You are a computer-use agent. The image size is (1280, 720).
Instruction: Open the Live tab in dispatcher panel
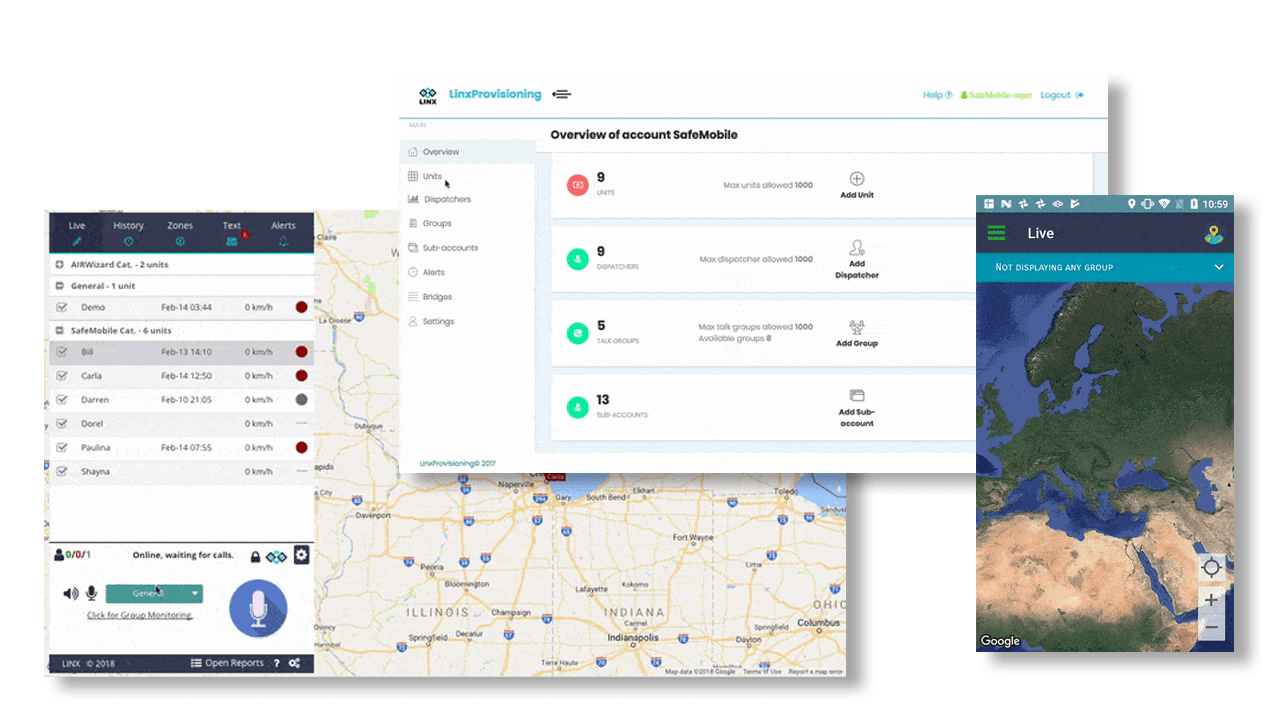(77, 232)
